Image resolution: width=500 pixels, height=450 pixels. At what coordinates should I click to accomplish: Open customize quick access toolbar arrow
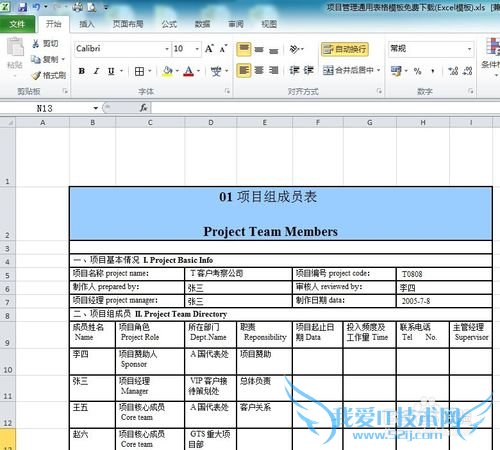(x=106, y=7)
